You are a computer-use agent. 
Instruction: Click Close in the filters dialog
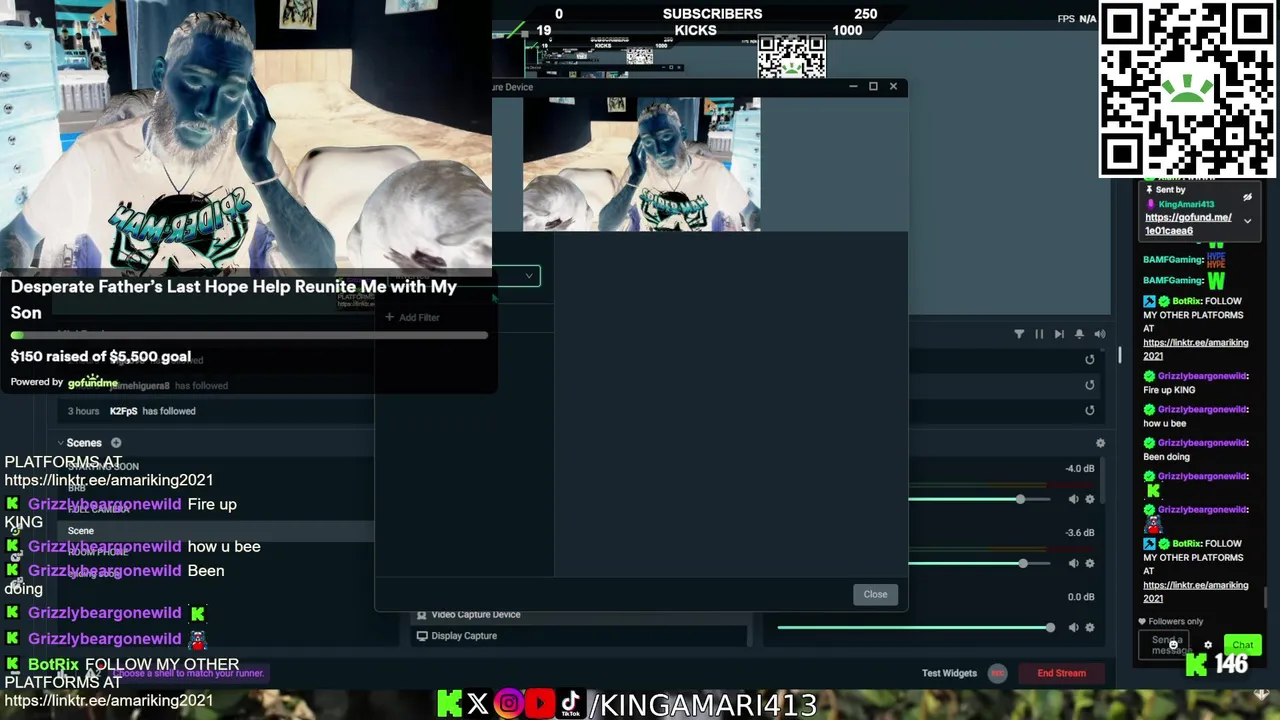click(x=875, y=594)
